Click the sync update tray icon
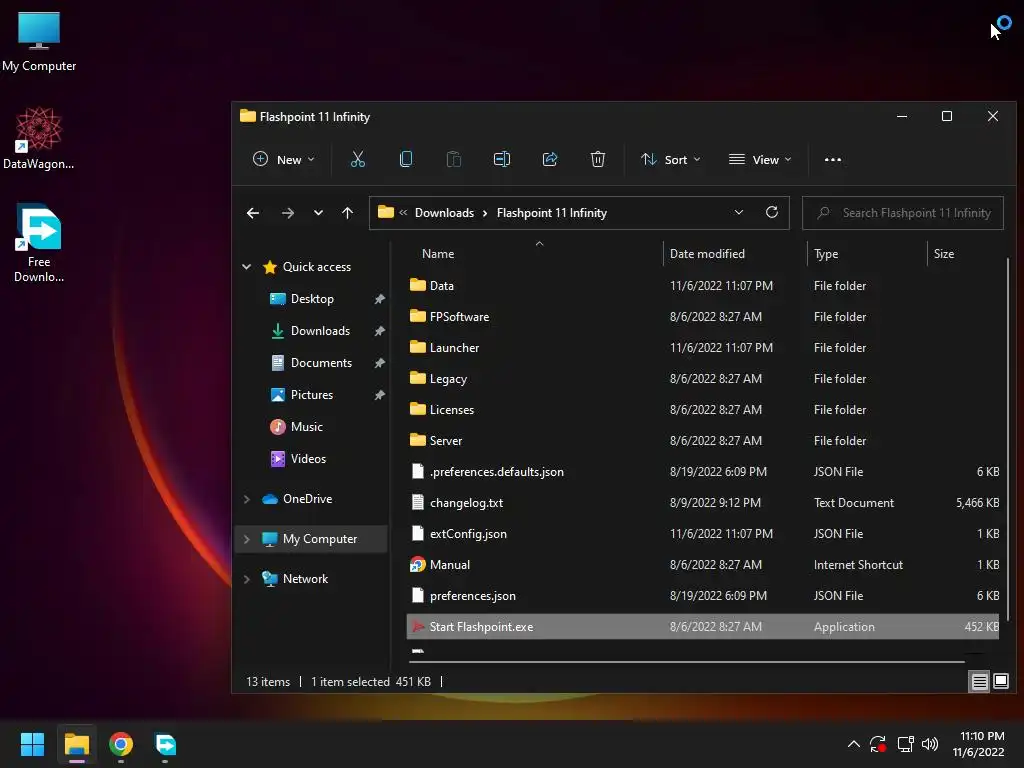This screenshot has height=768, width=1024. (878, 744)
